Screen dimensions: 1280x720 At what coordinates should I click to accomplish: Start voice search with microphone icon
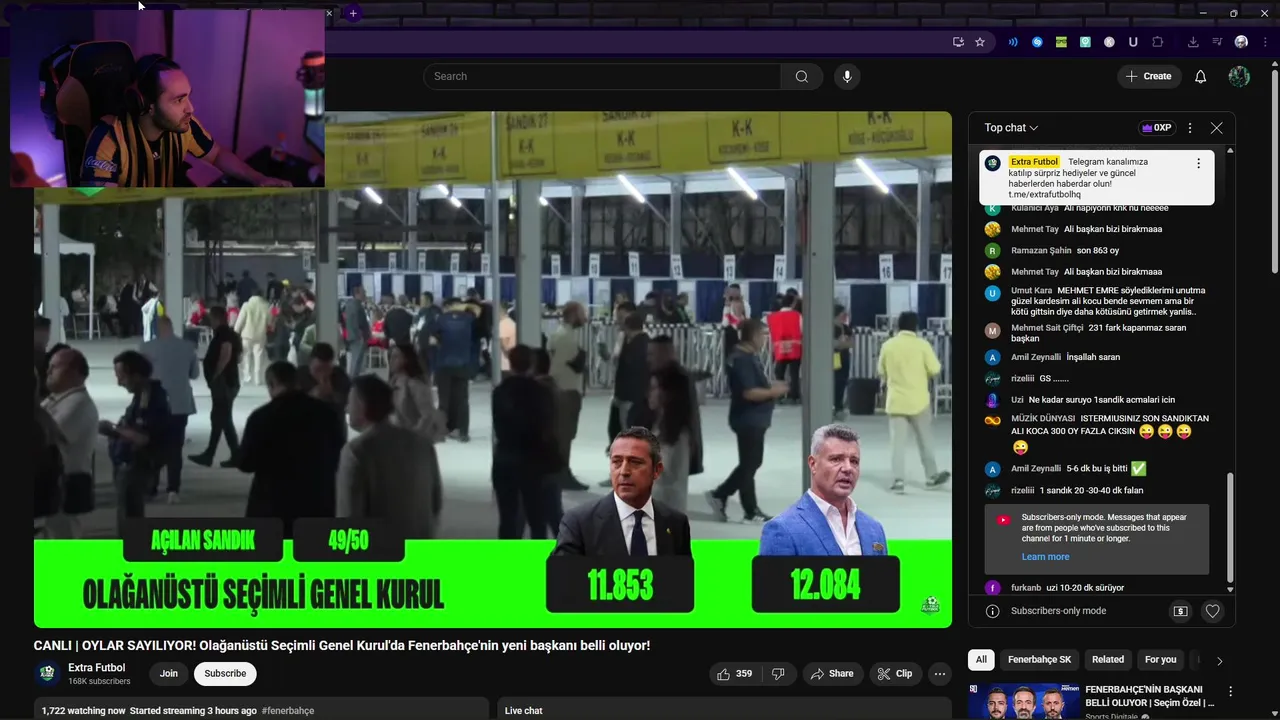(847, 77)
